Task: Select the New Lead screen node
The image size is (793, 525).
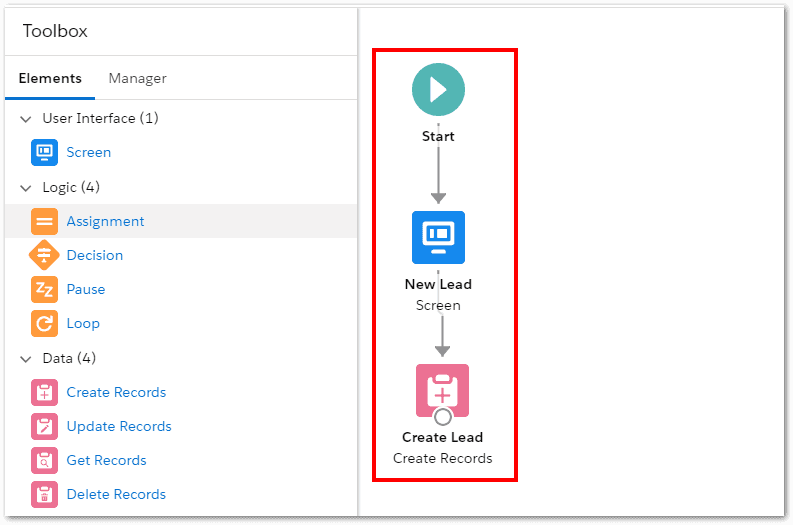Action: click(438, 237)
